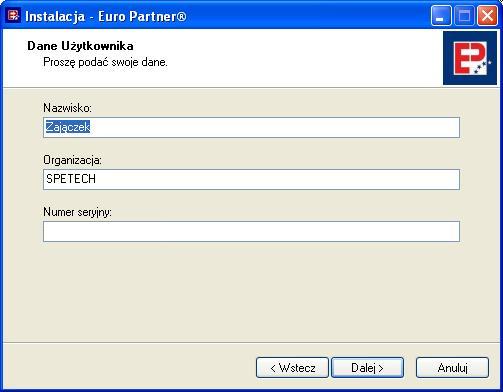Click the Euro Partner installer icon in title bar
This screenshot has width=503, height=392.
pos(13,15)
